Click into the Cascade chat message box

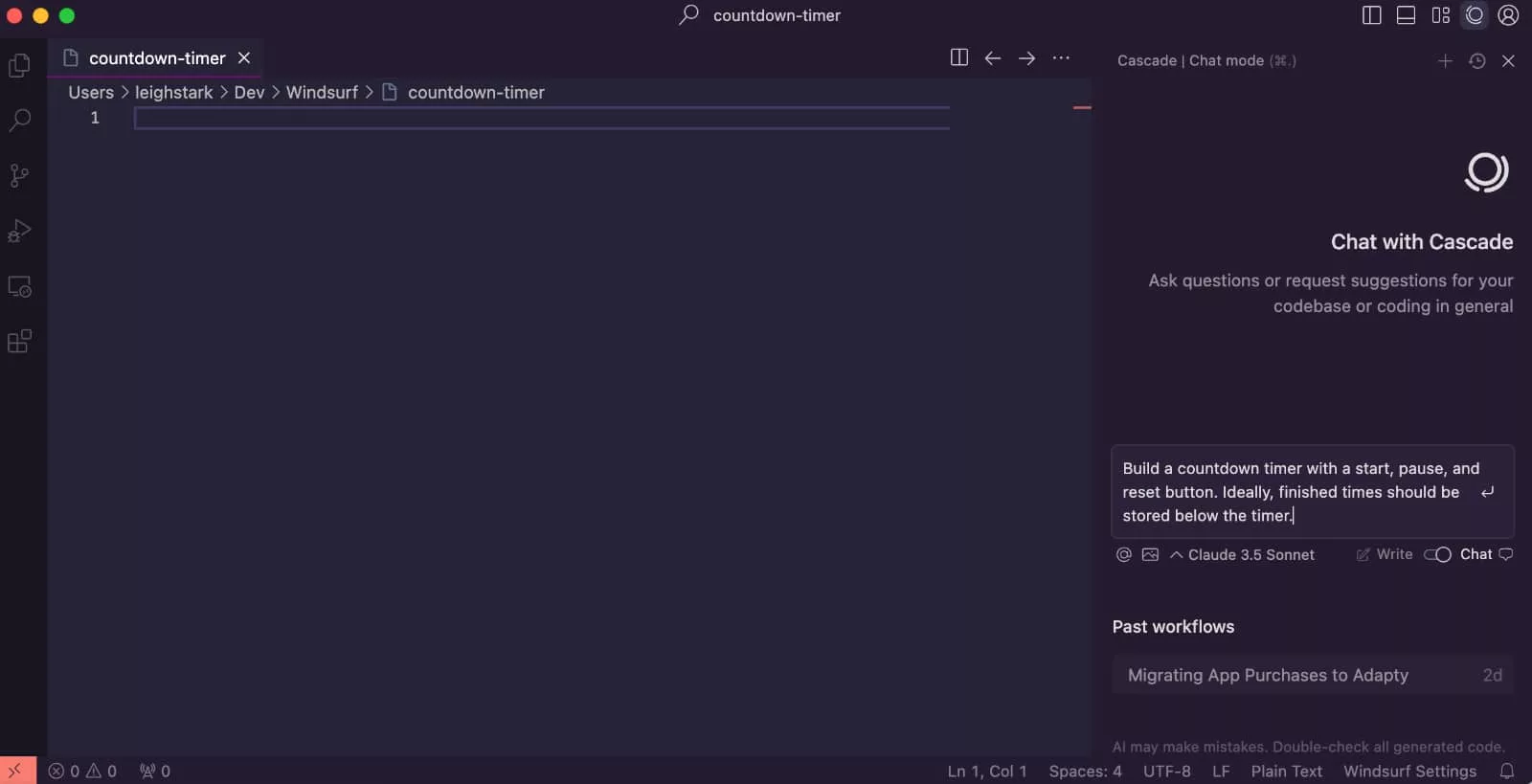click(1293, 492)
